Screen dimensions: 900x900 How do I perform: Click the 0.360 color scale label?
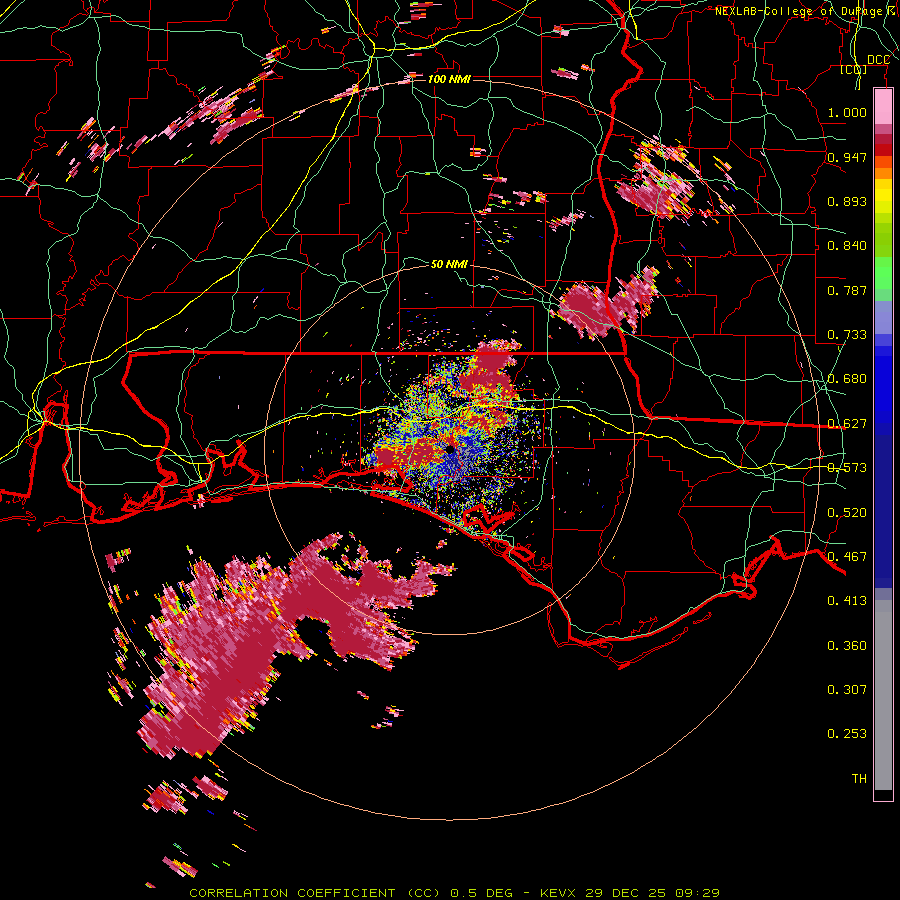pos(847,646)
